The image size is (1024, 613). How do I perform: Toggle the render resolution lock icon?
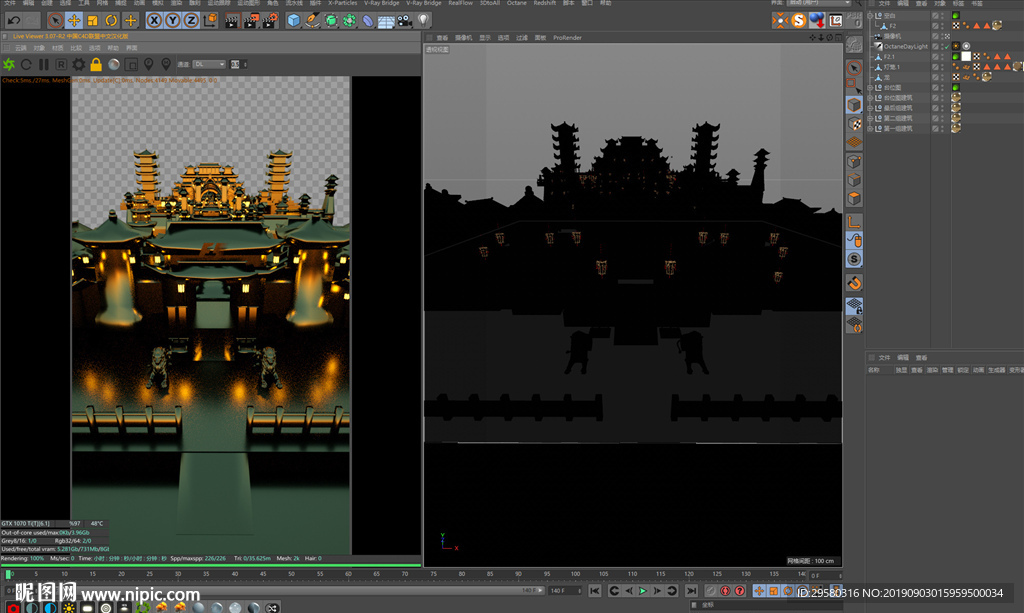(x=96, y=64)
